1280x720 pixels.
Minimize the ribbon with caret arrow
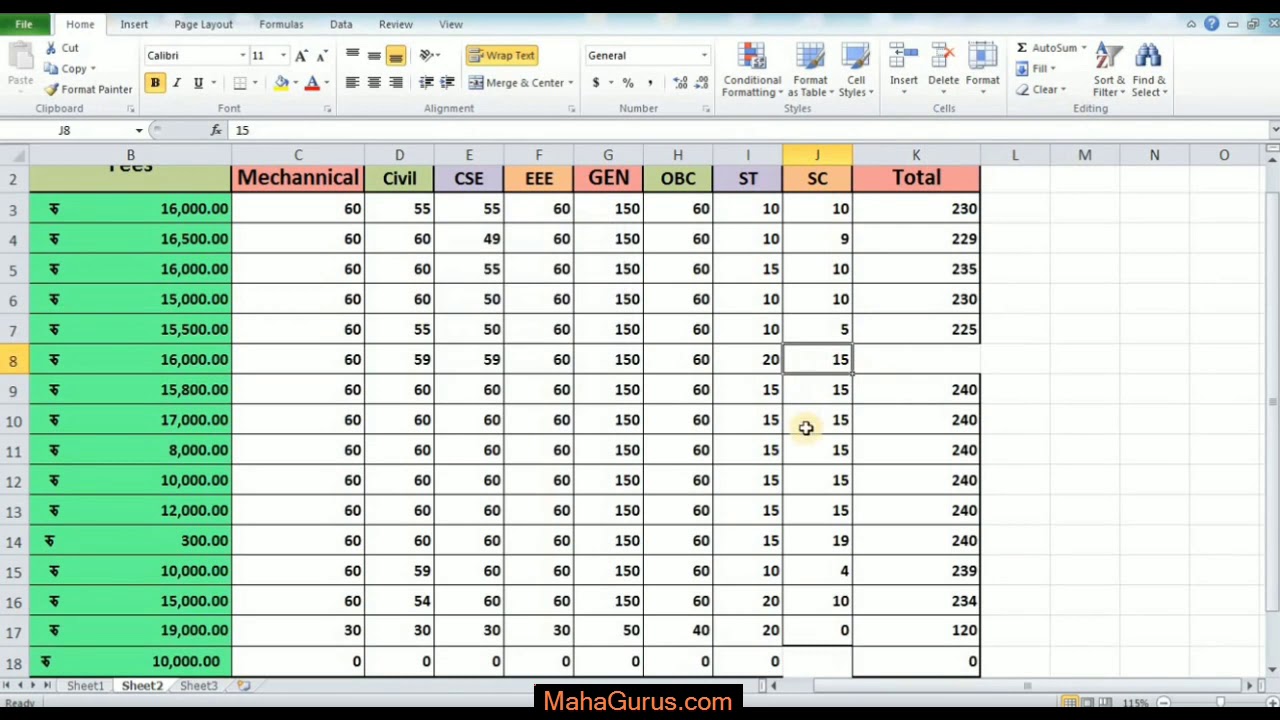coord(1191,24)
